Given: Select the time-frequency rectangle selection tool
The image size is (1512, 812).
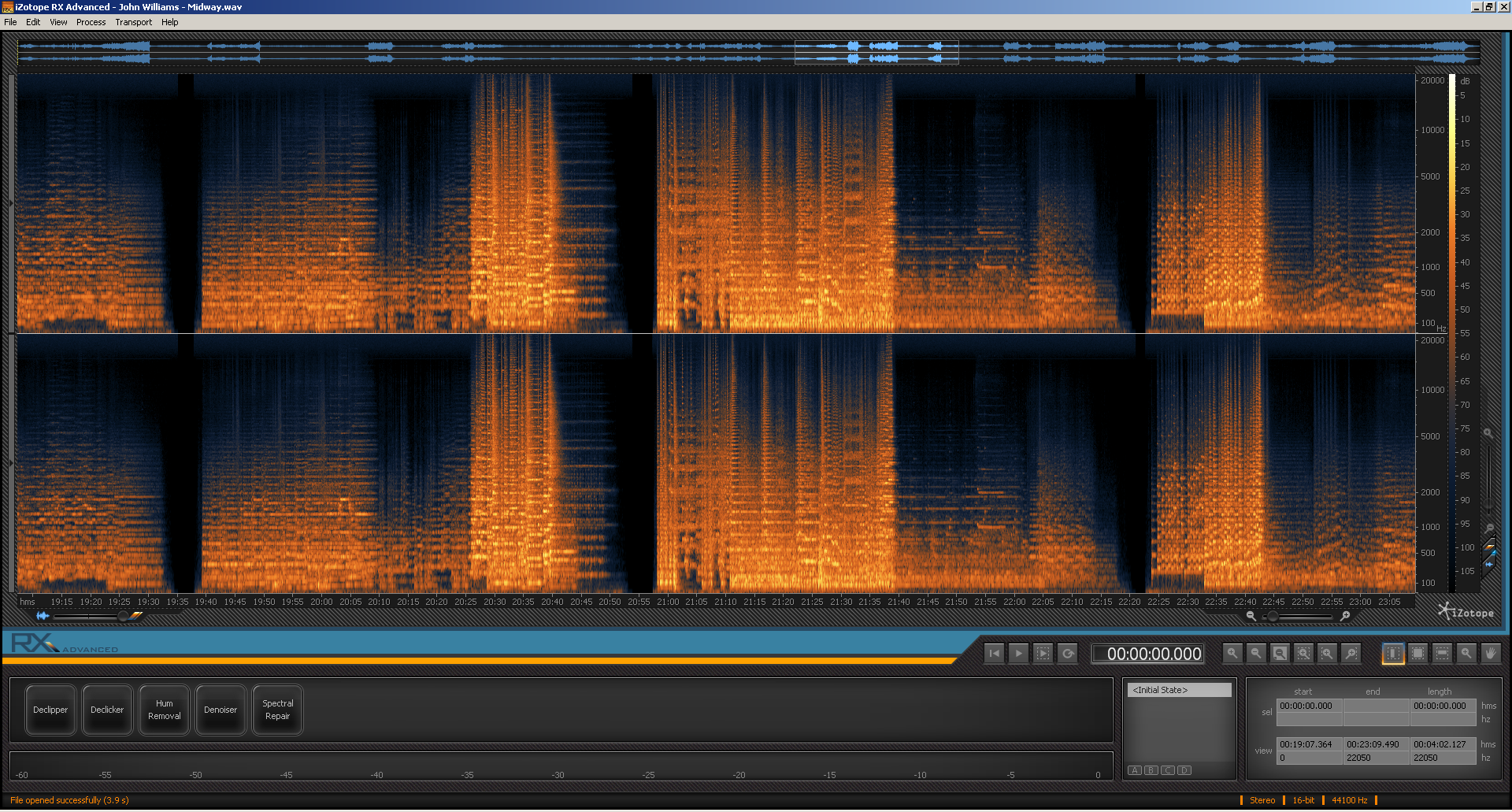Looking at the screenshot, I should 1417,653.
